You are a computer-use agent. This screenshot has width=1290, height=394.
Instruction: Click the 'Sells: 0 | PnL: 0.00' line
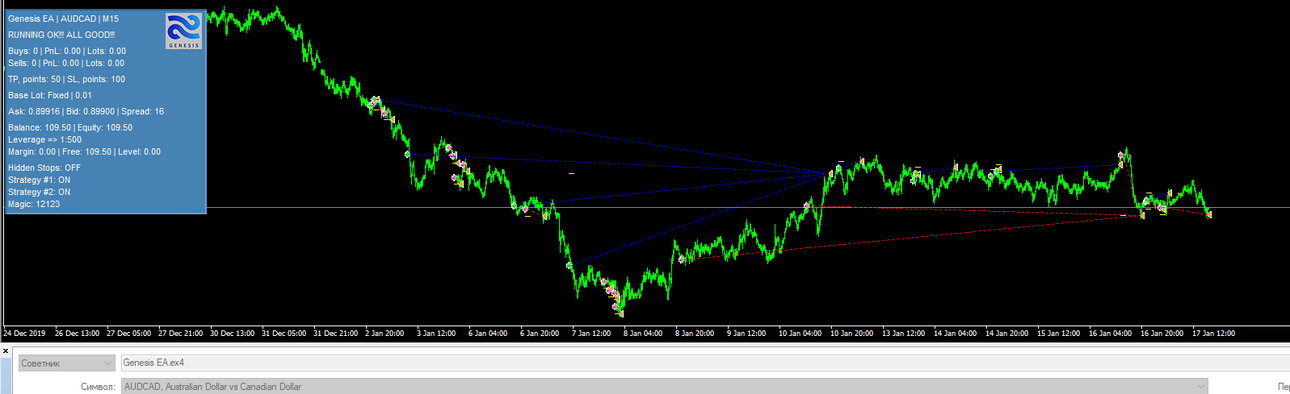tap(66, 63)
